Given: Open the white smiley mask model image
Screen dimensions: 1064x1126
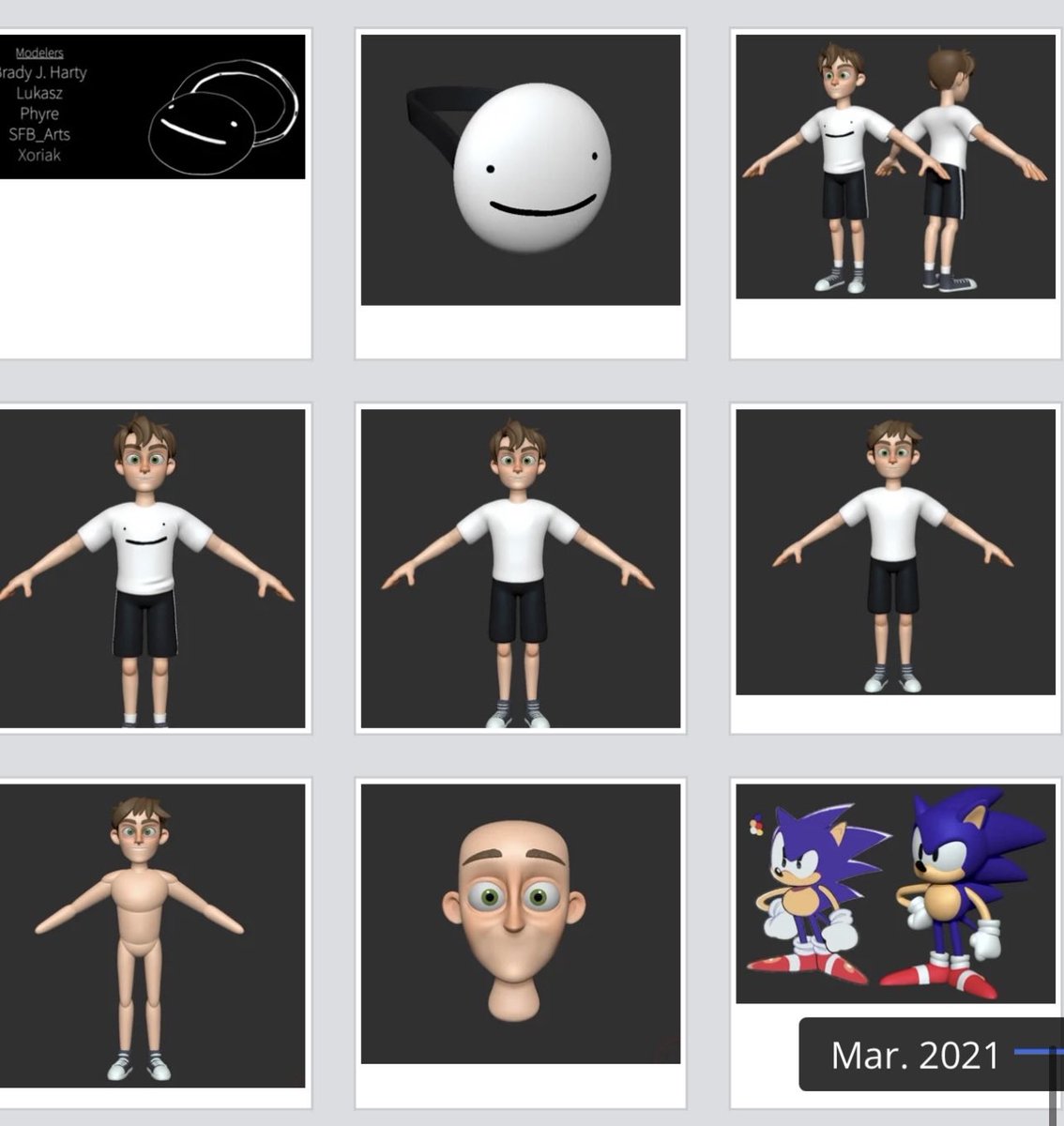Looking at the screenshot, I should [x=521, y=170].
